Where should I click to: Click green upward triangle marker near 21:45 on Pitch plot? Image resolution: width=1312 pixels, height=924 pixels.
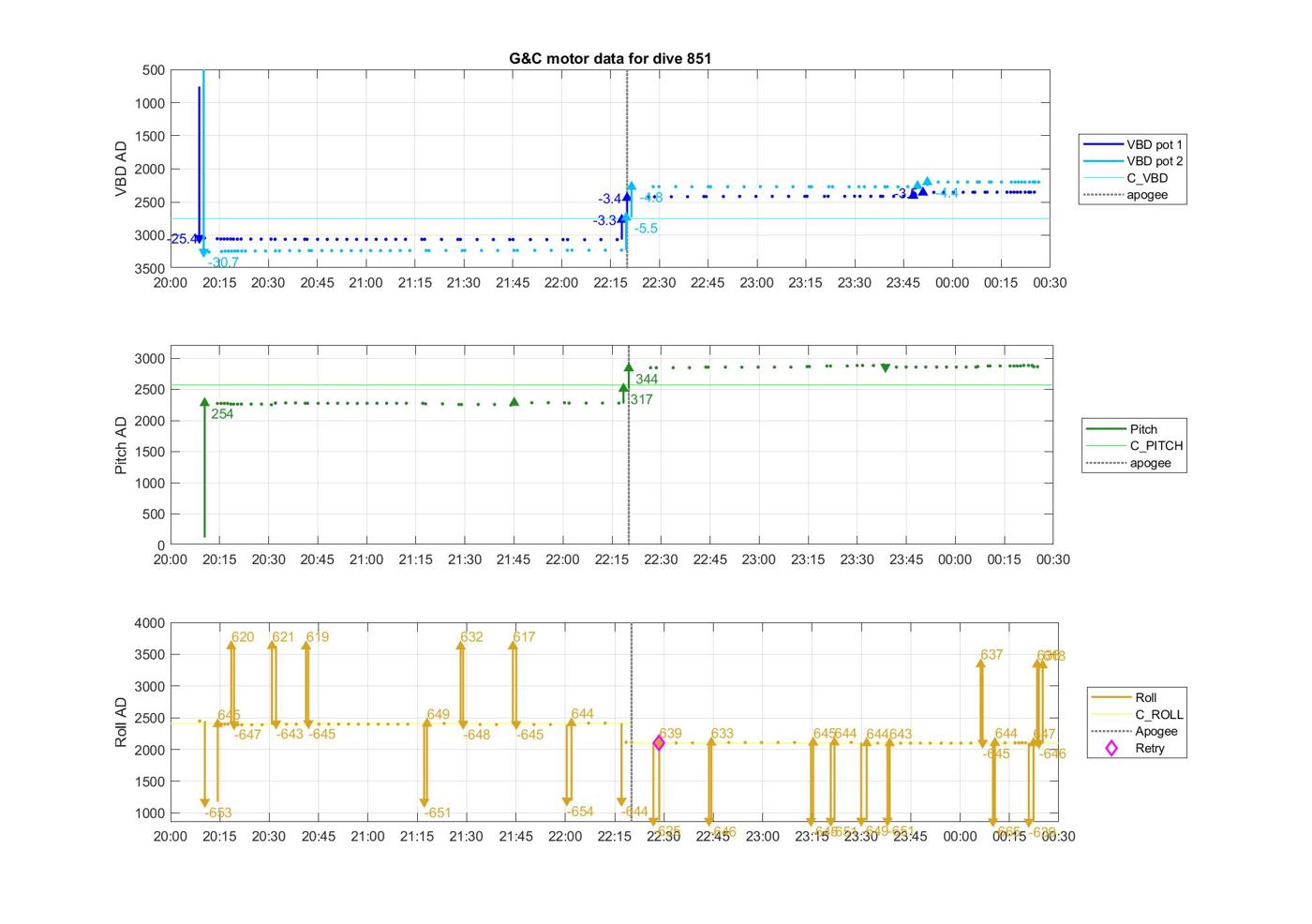[x=514, y=402]
